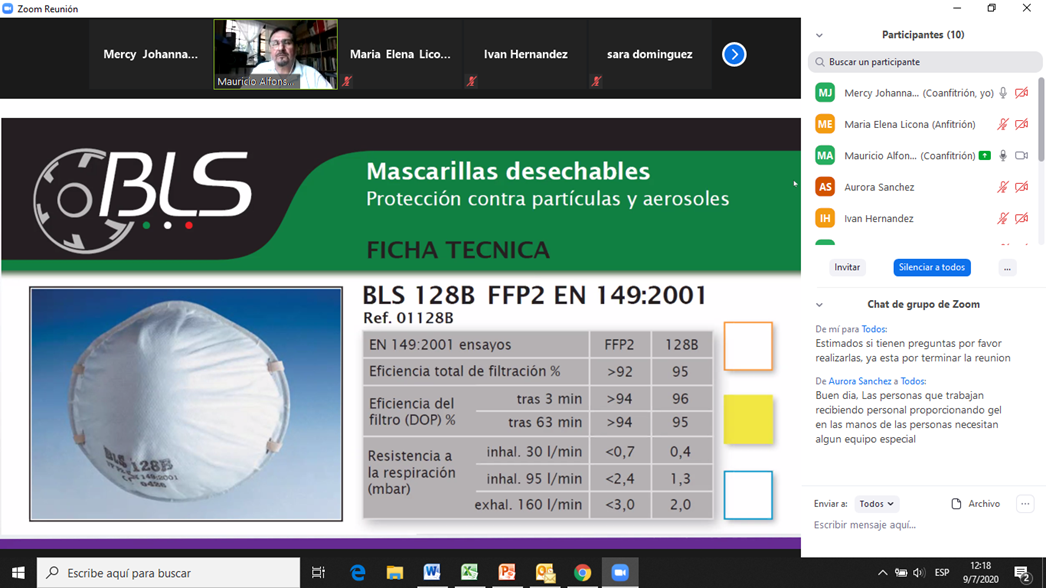Launch Microsoft Edge from taskbar
This screenshot has width=1046, height=588.
[x=358, y=573]
